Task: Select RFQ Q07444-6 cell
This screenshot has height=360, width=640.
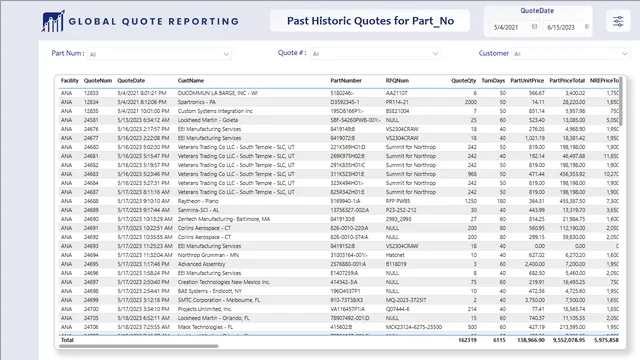Action: point(398,309)
